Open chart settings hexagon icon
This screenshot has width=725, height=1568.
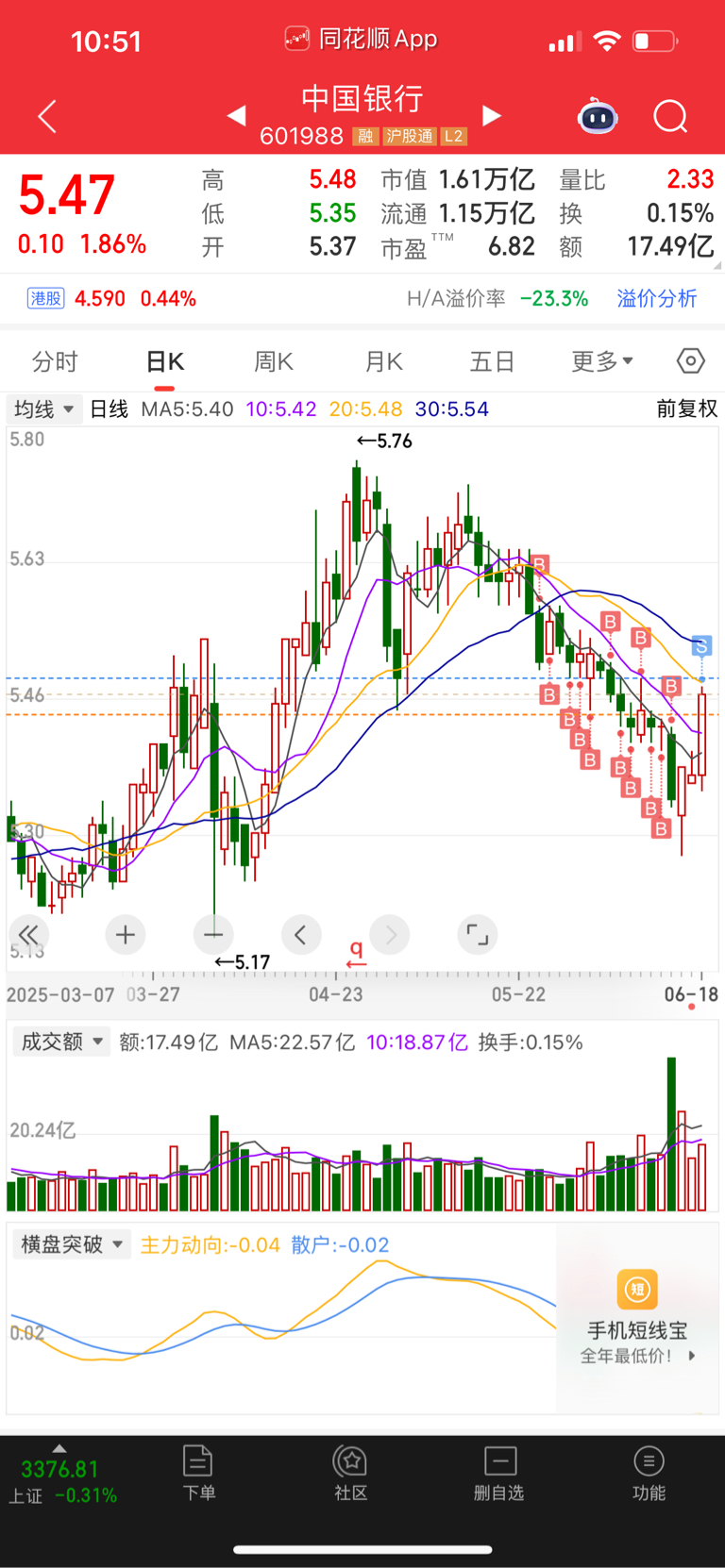click(691, 361)
